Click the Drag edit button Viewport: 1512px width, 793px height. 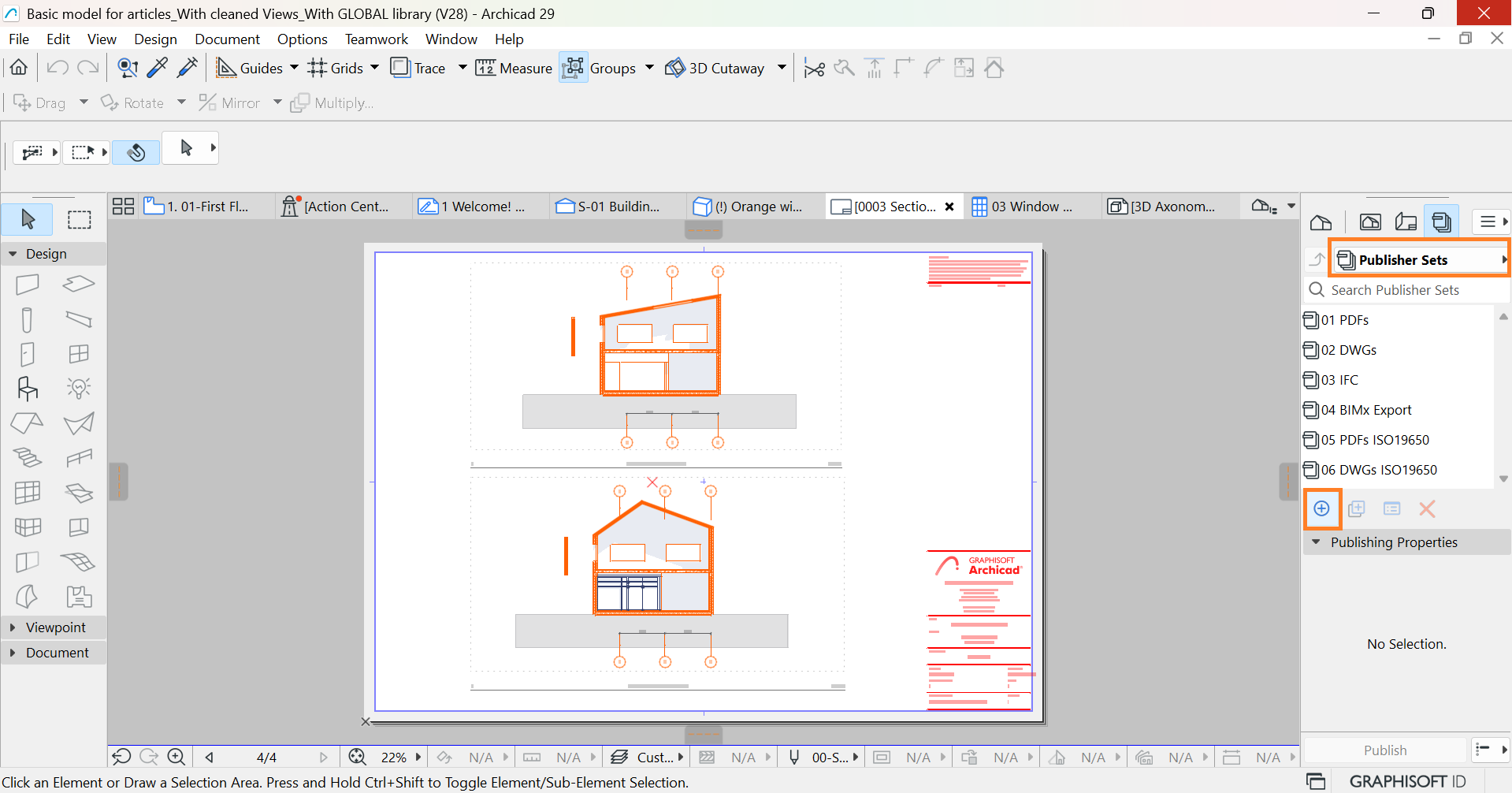point(39,102)
